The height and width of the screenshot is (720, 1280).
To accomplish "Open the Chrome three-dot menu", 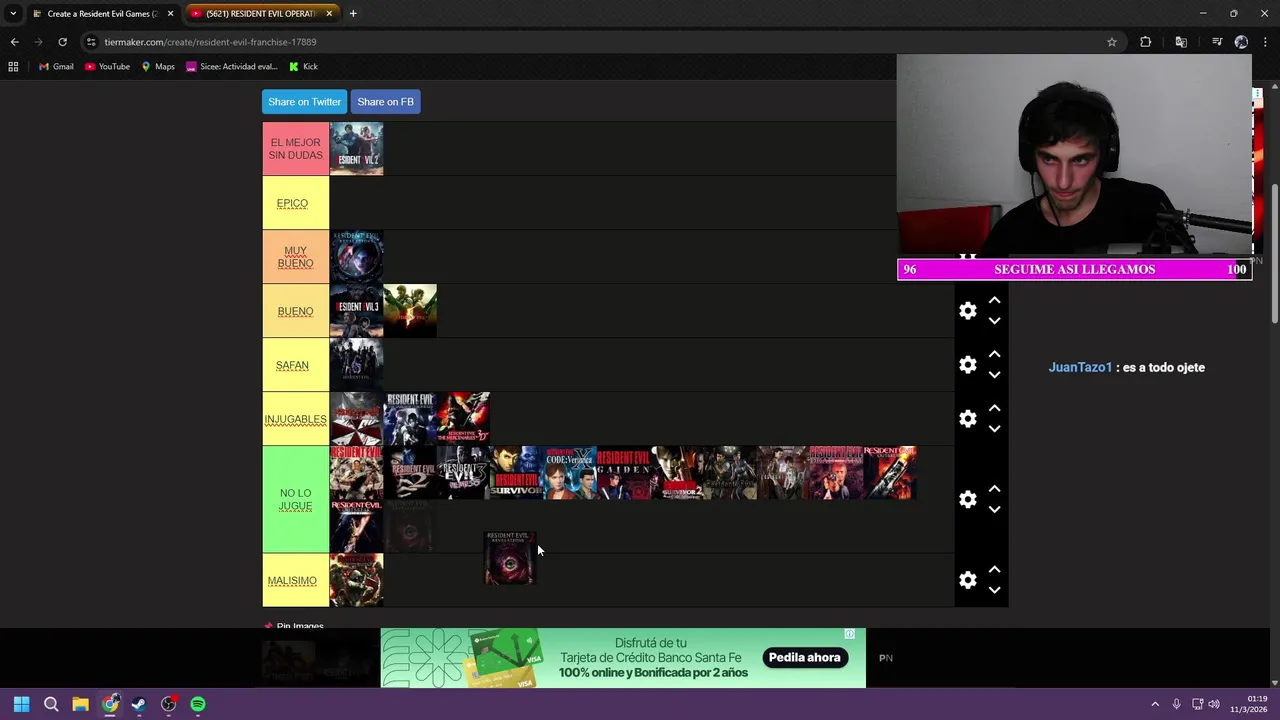I will click(x=1265, y=42).
